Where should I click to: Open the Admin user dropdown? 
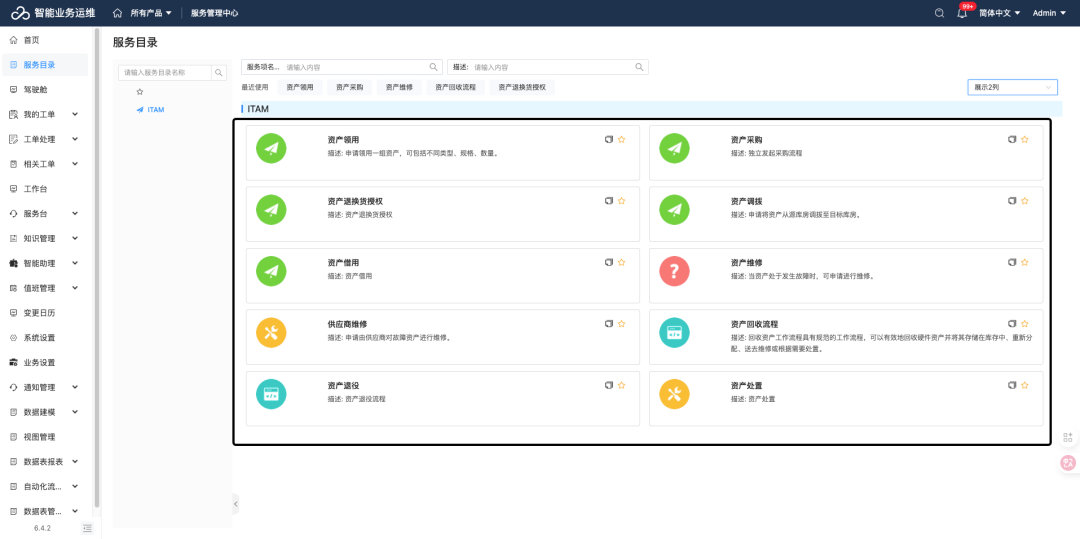[x=1049, y=13]
